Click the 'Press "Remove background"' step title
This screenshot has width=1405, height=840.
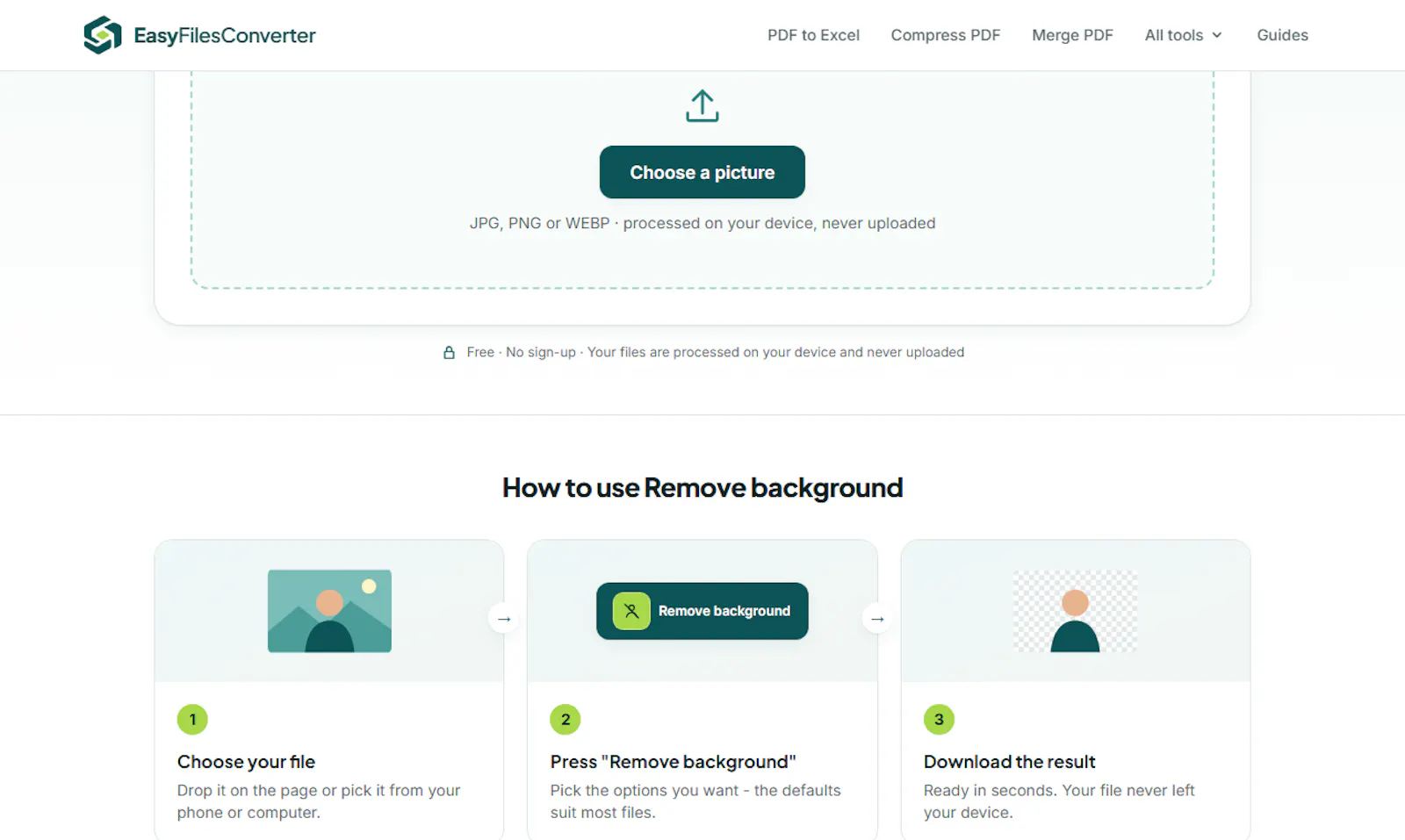673,762
